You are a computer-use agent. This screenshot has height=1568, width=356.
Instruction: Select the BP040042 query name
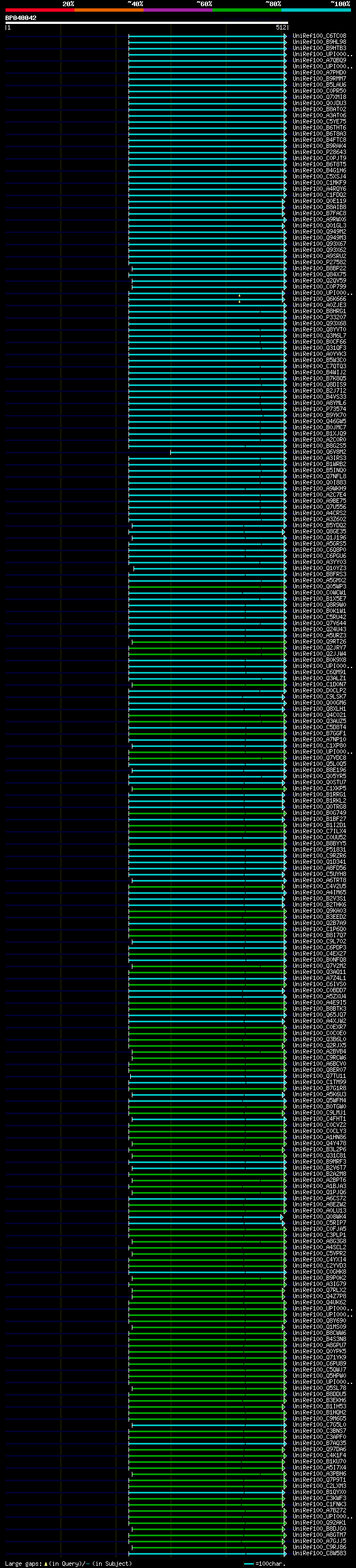(x=21, y=18)
